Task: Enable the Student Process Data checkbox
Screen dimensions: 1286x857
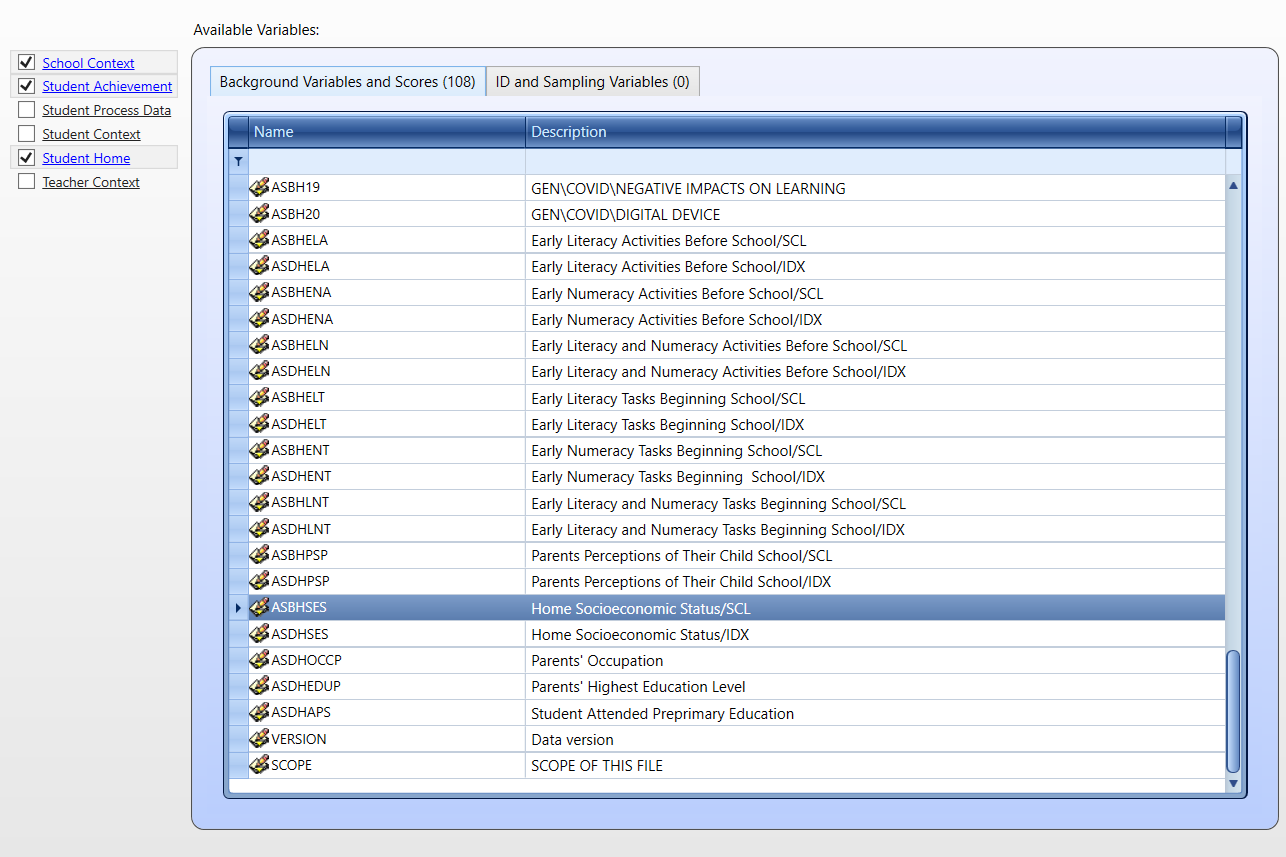Action: pos(26,110)
